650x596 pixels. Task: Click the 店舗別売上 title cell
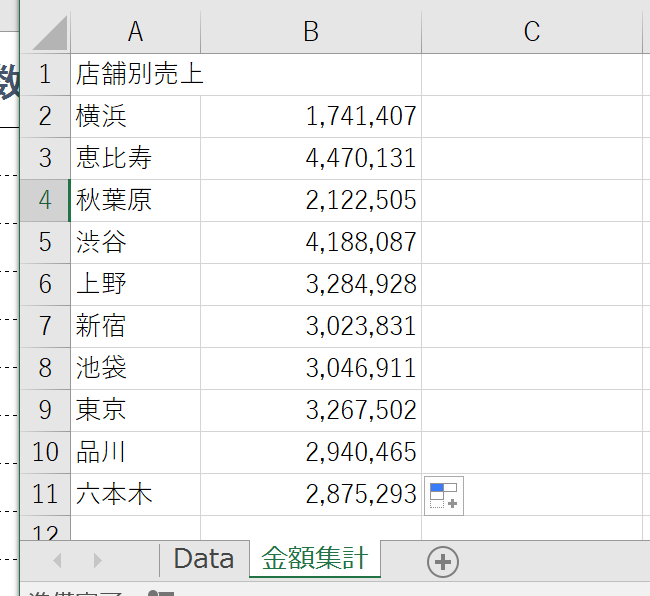[136, 75]
